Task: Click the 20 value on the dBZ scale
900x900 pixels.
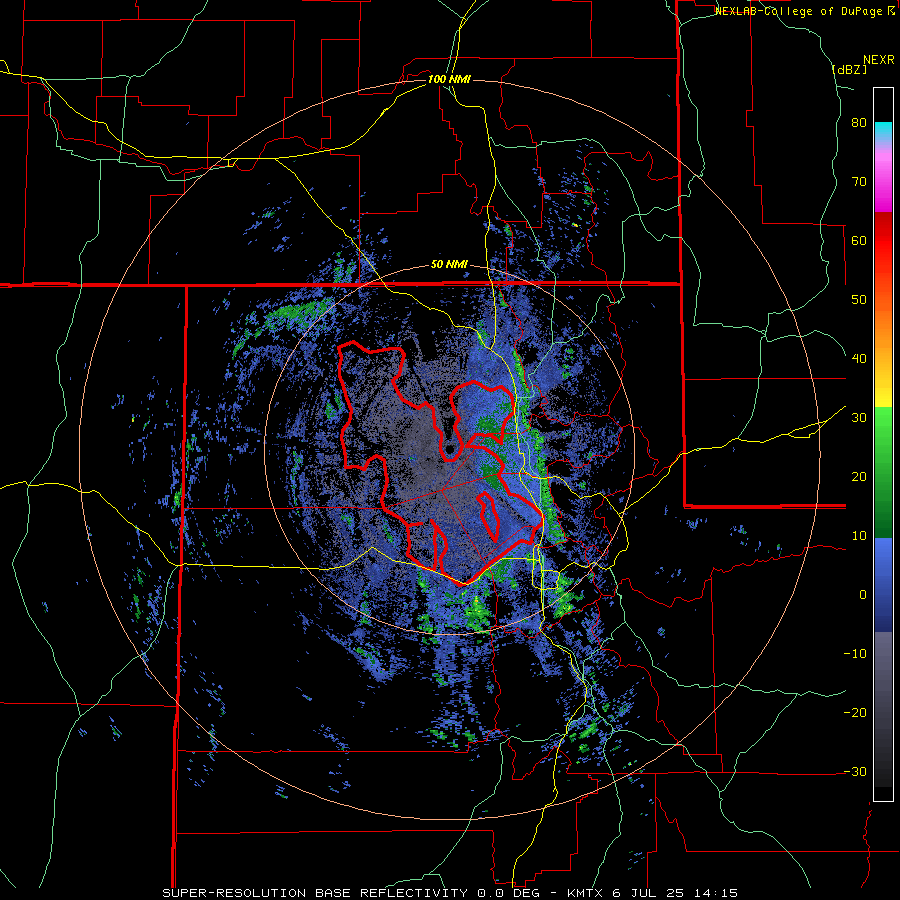Action: [859, 477]
